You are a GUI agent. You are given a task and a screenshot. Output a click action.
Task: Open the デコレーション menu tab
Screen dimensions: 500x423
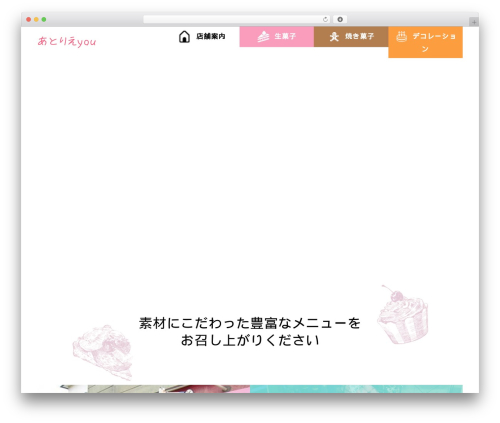coord(425,42)
